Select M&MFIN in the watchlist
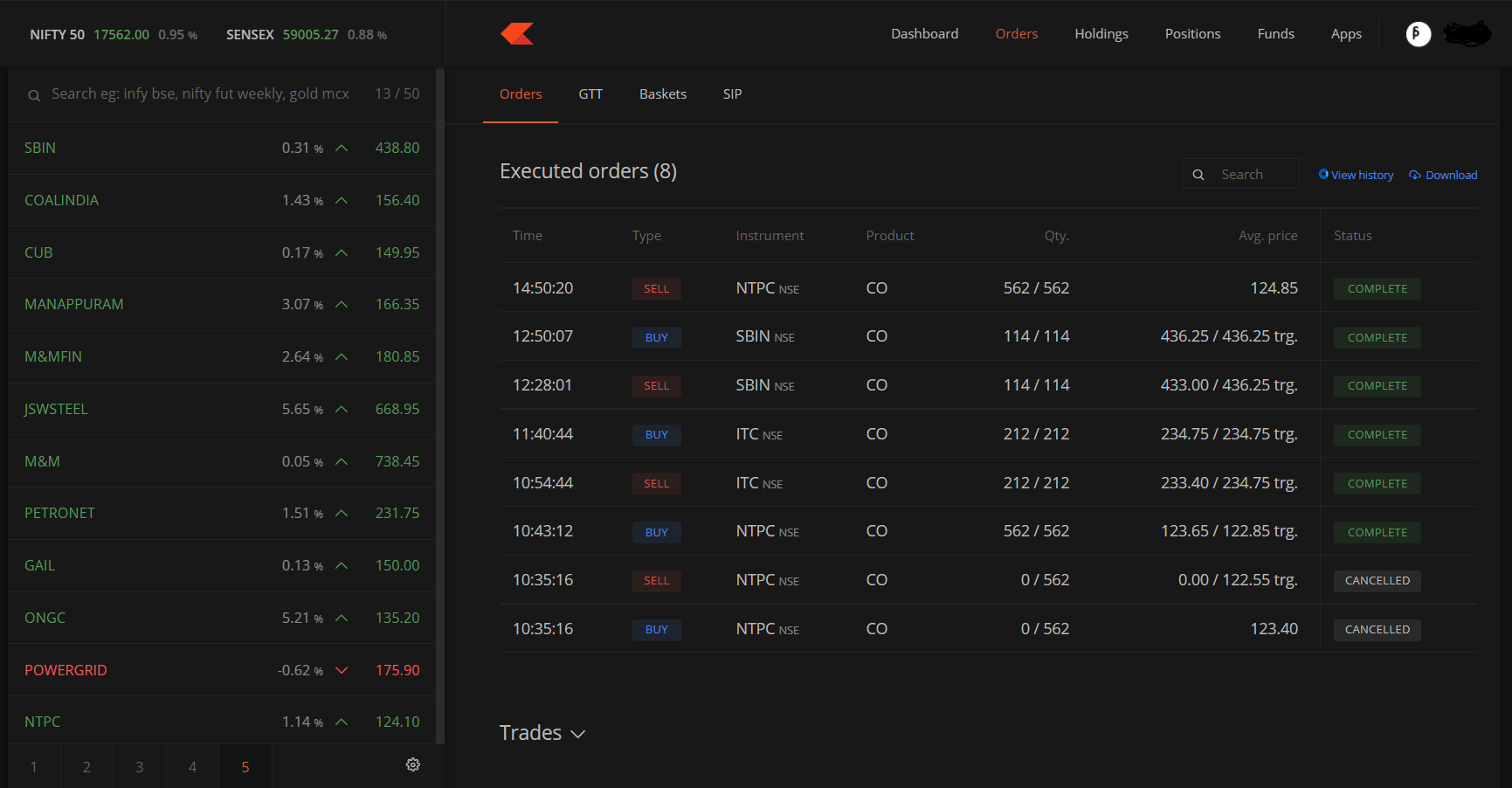 pyautogui.click(x=222, y=357)
